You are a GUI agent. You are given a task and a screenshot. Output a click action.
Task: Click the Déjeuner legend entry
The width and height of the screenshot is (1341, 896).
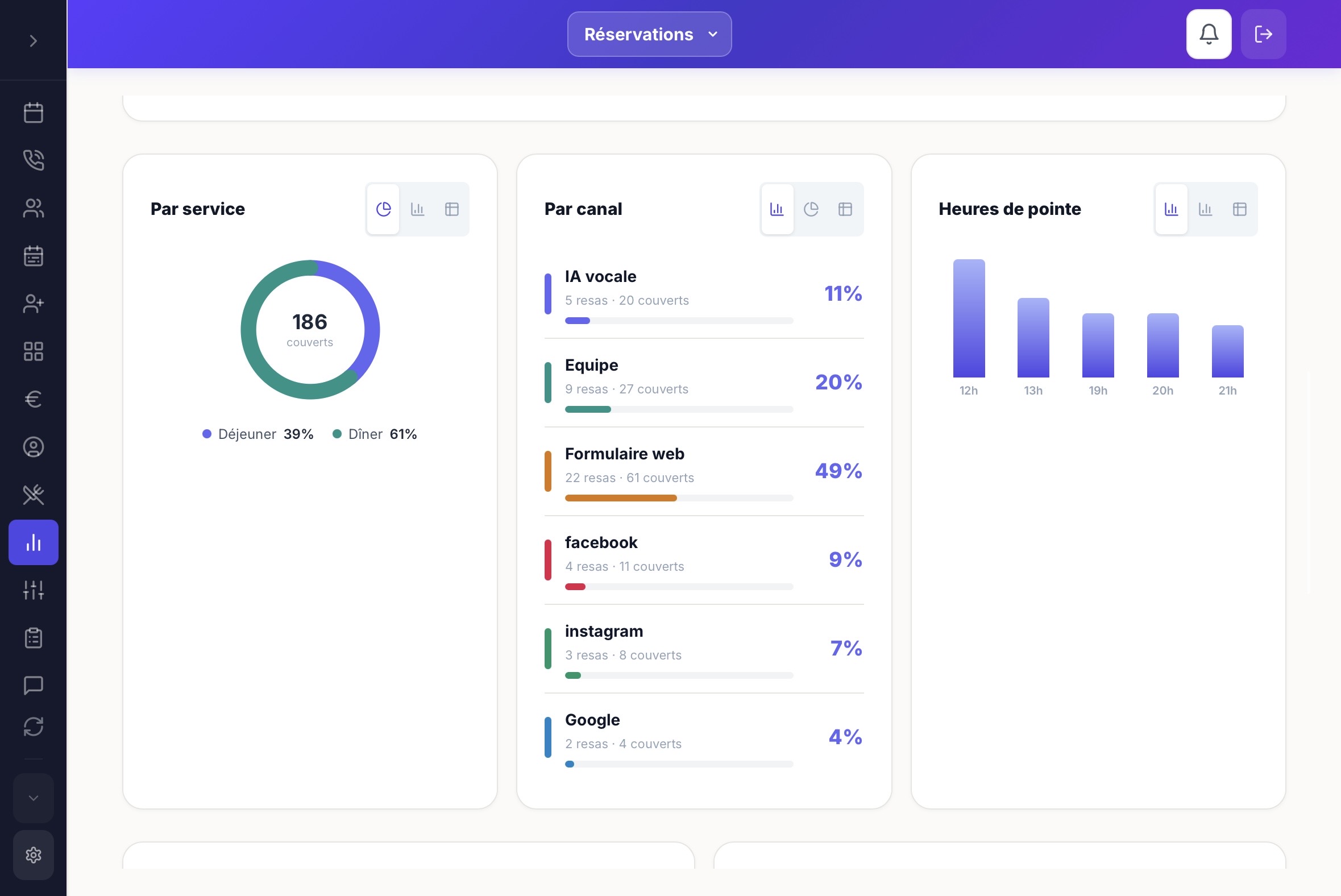[258, 434]
